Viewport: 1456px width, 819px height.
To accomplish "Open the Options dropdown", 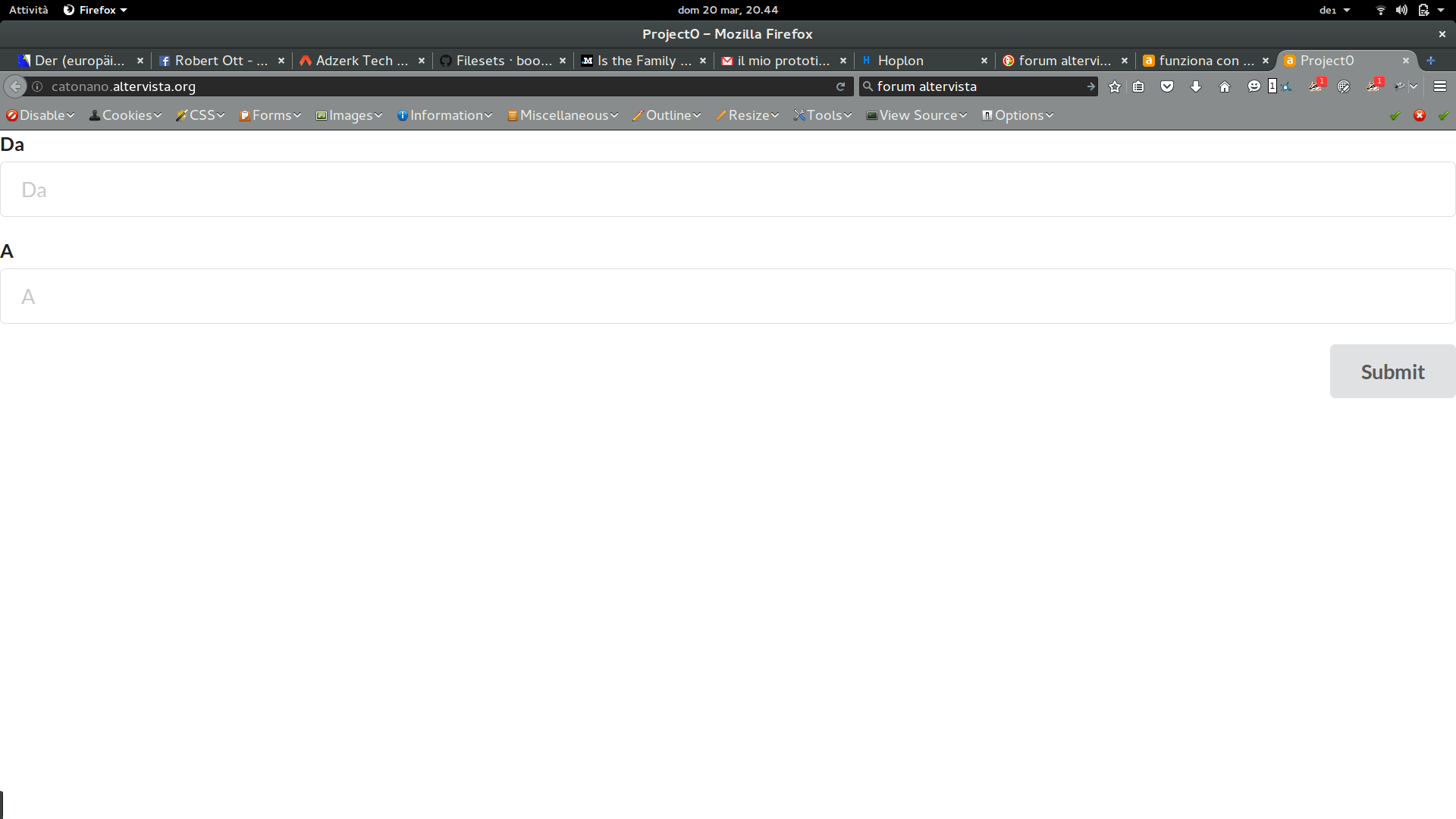I will pos(1017,115).
